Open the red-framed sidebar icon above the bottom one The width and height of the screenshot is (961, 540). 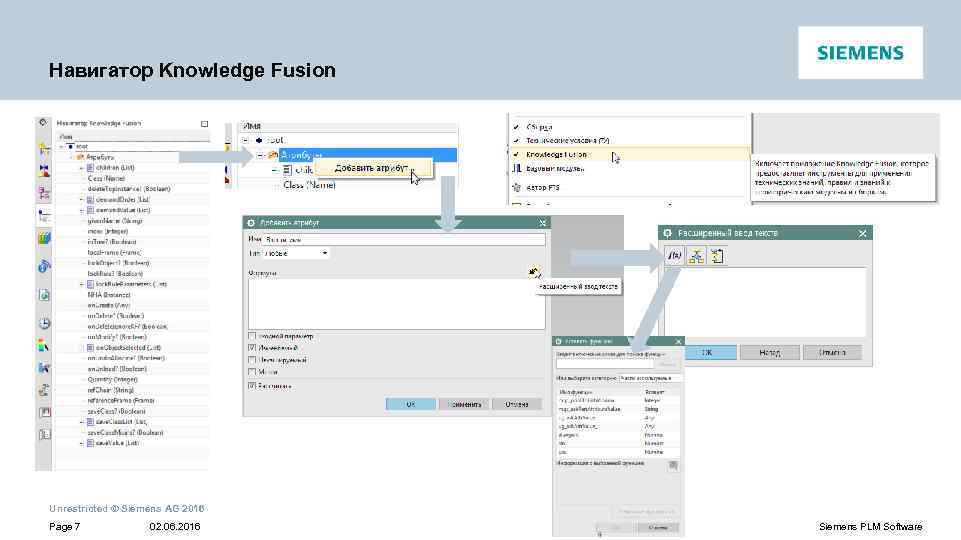[x=44, y=413]
